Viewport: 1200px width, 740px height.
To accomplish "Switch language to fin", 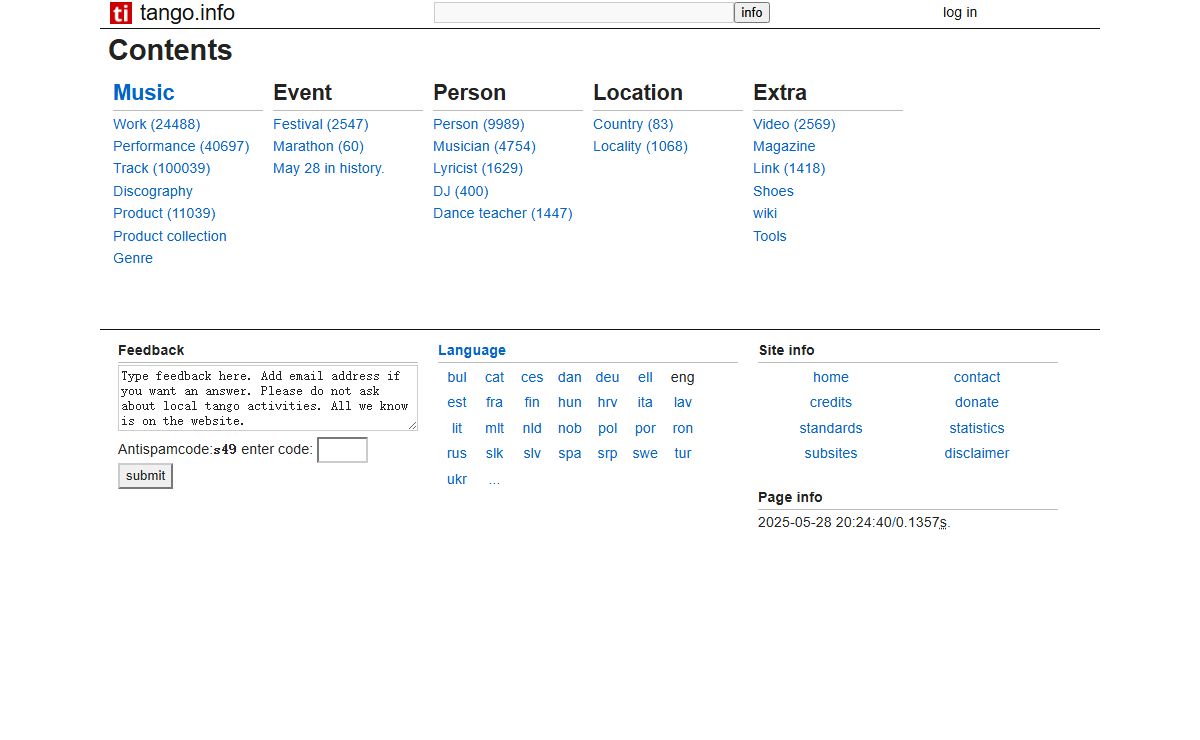I will point(532,402).
